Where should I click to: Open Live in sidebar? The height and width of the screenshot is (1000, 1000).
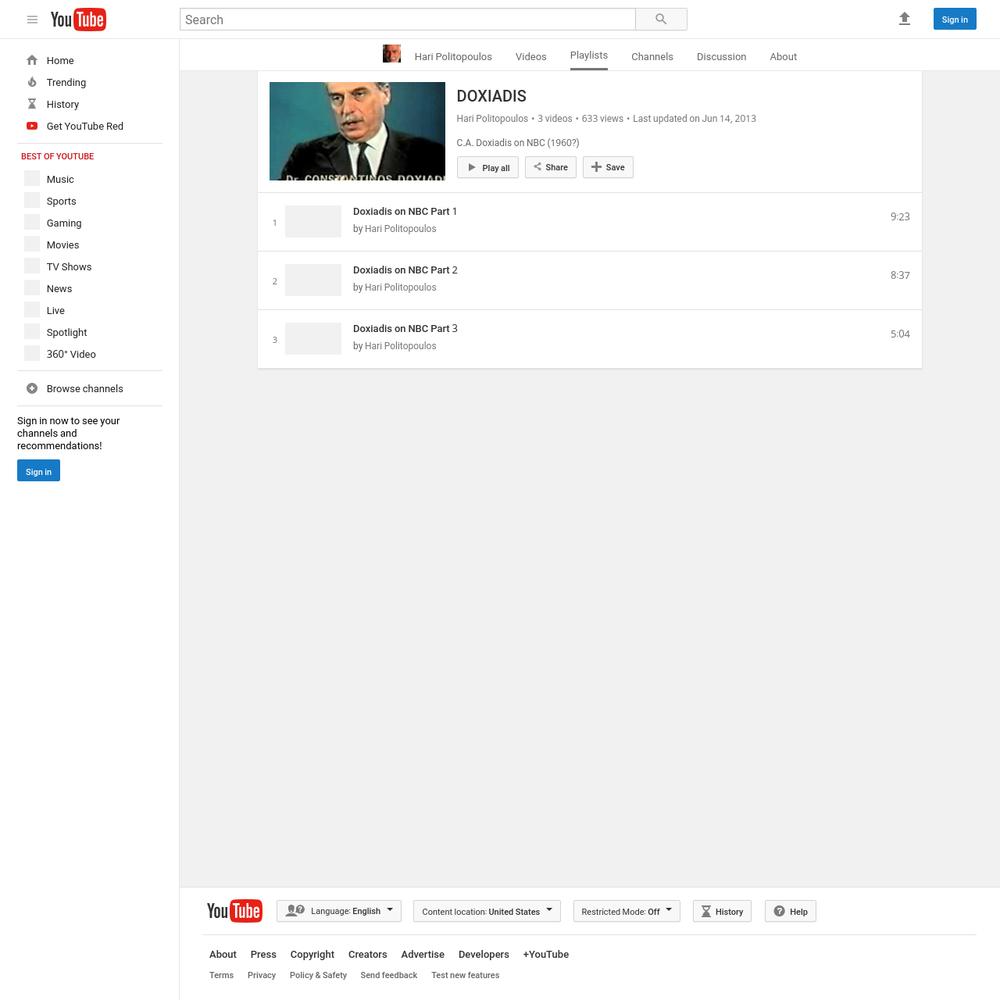pyautogui.click(x=55, y=311)
